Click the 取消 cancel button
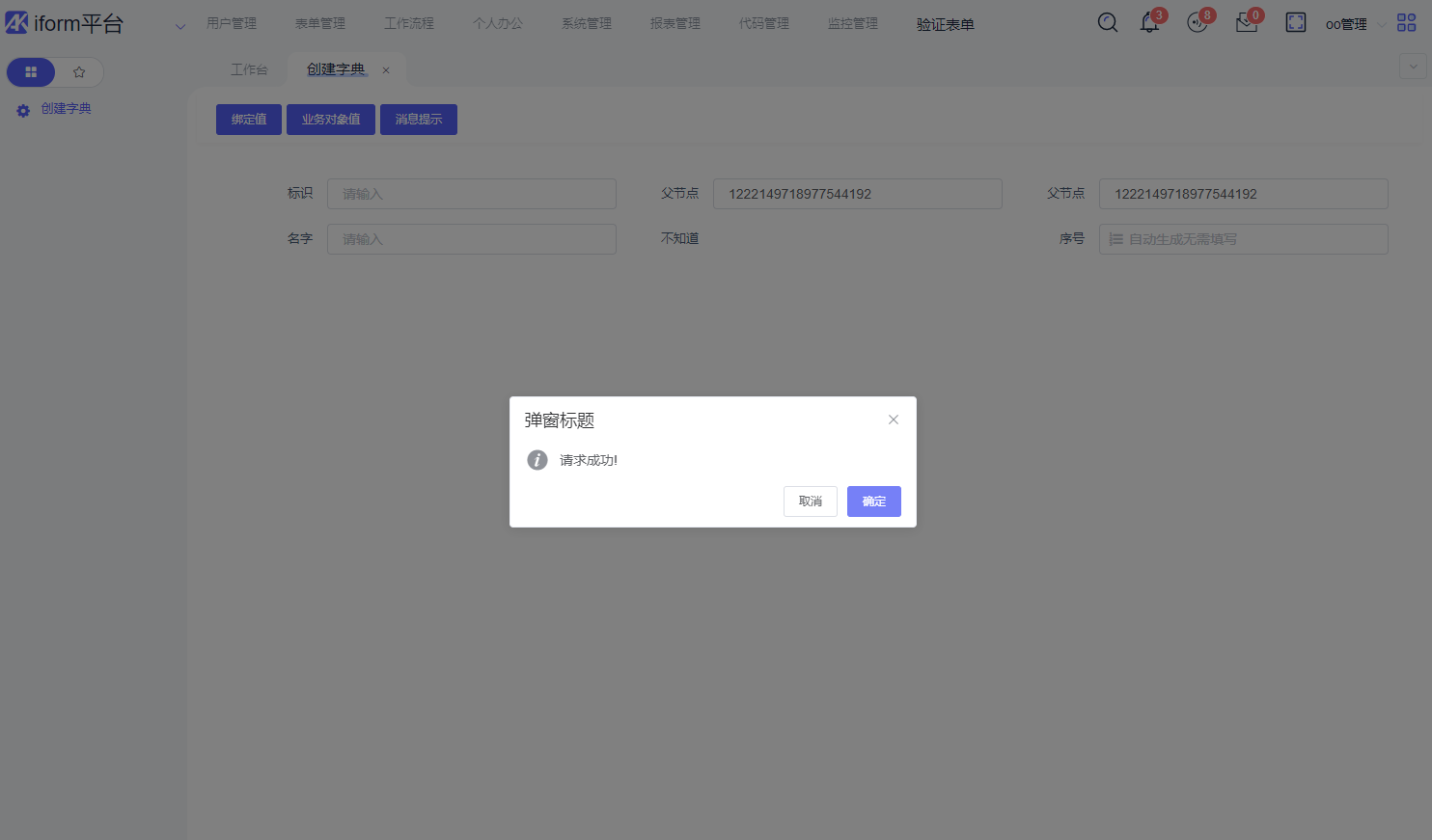The height and width of the screenshot is (840, 1432). pyautogui.click(x=810, y=501)
